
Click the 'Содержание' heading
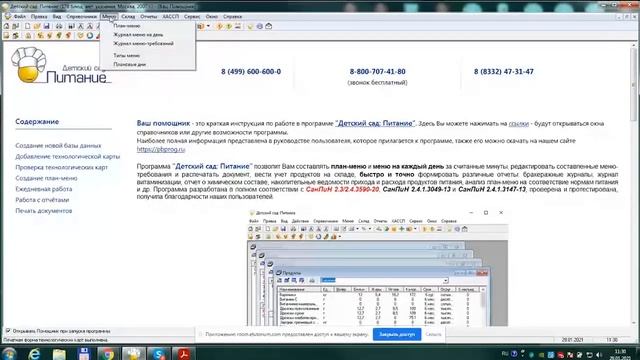(x=37, y=122)
